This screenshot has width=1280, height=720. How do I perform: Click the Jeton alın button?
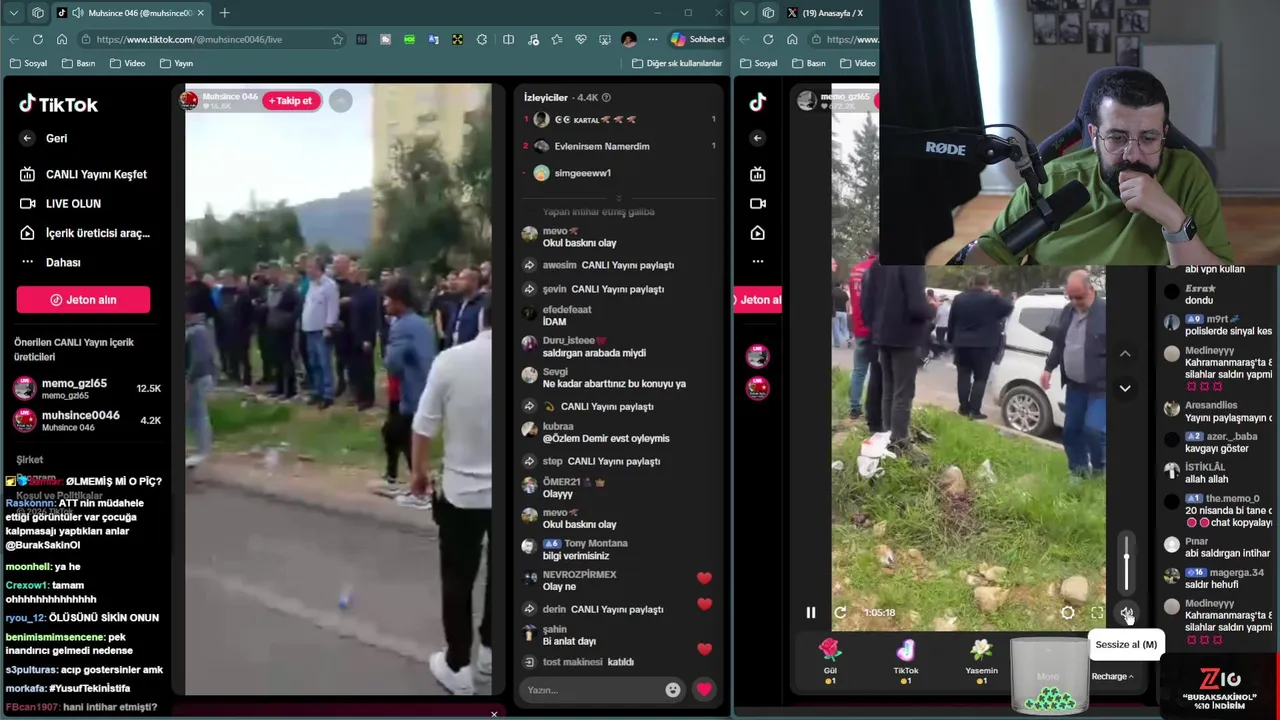(x=83, y=300)
